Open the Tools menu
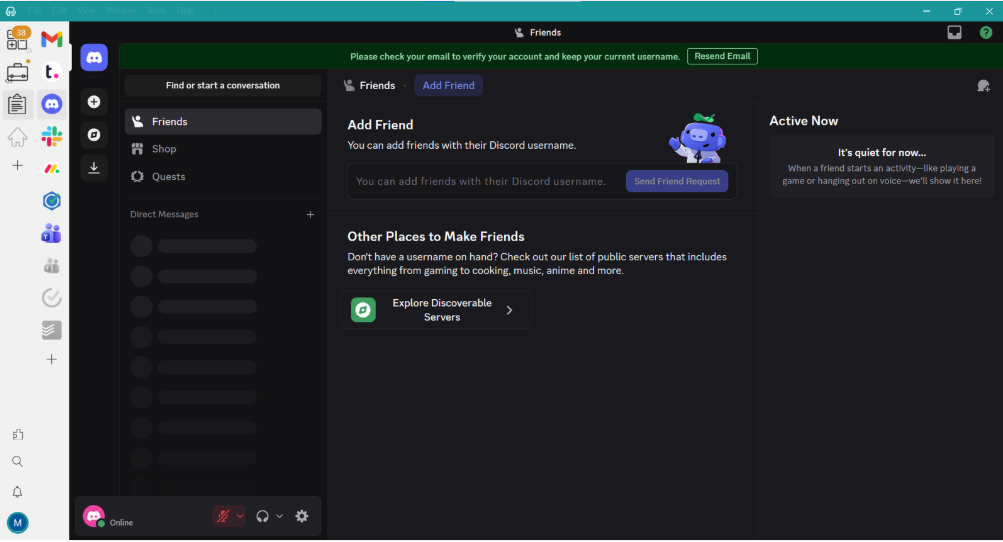The width and height of the screenshot is (1003, 542). coord(155,11)
